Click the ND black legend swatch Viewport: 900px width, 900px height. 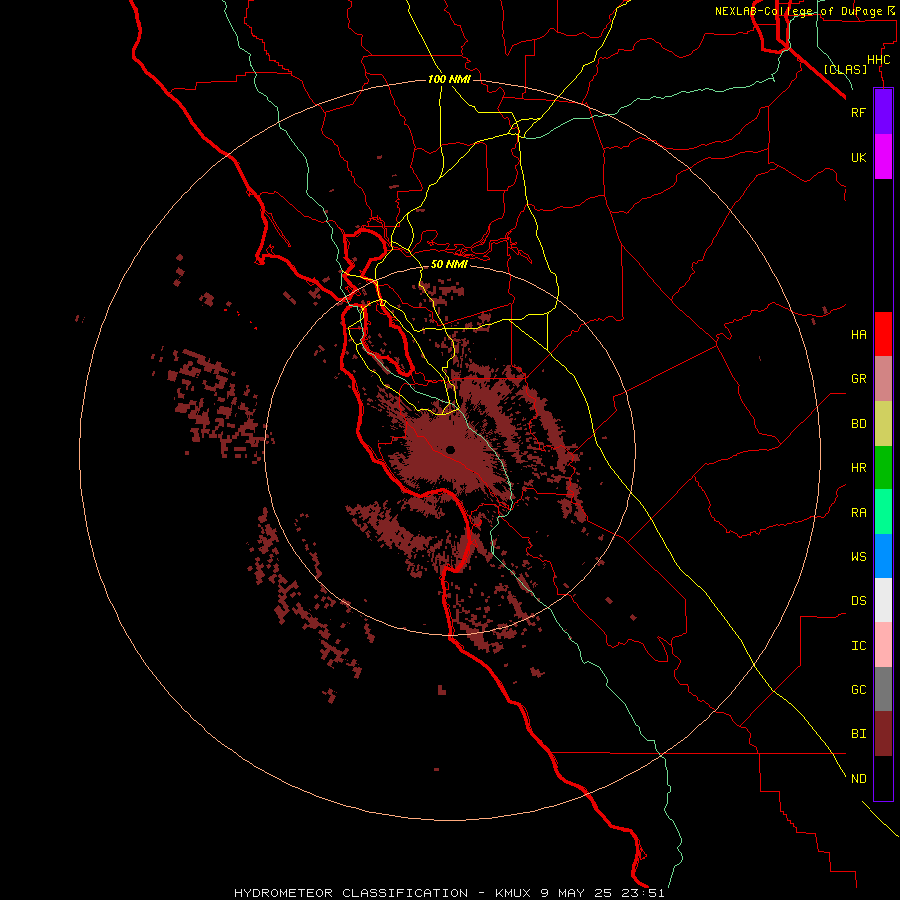click(x=883, y=778)
